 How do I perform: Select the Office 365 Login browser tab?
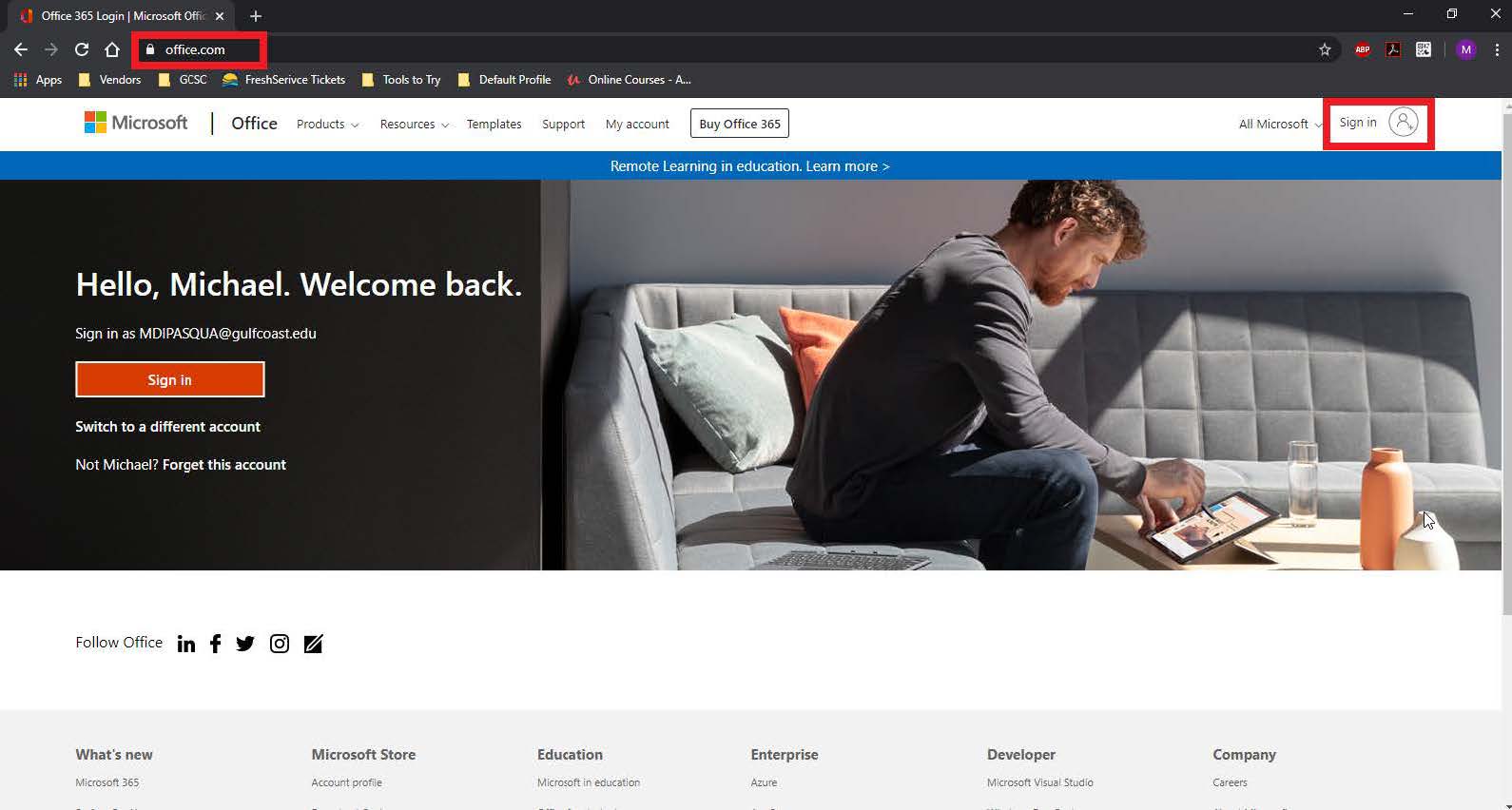[119, 16]
